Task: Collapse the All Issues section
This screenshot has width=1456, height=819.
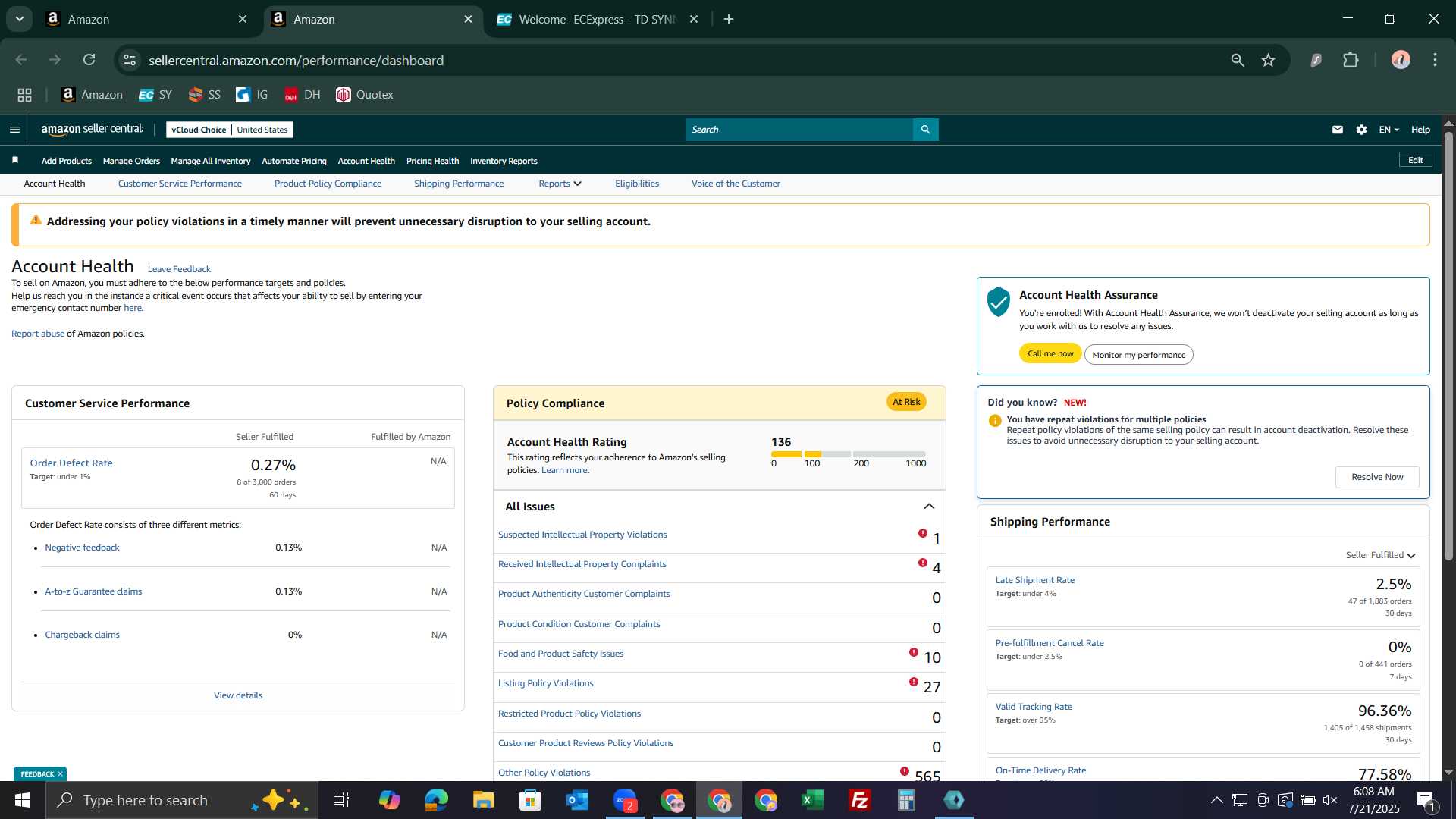Action: click(929, 507)
